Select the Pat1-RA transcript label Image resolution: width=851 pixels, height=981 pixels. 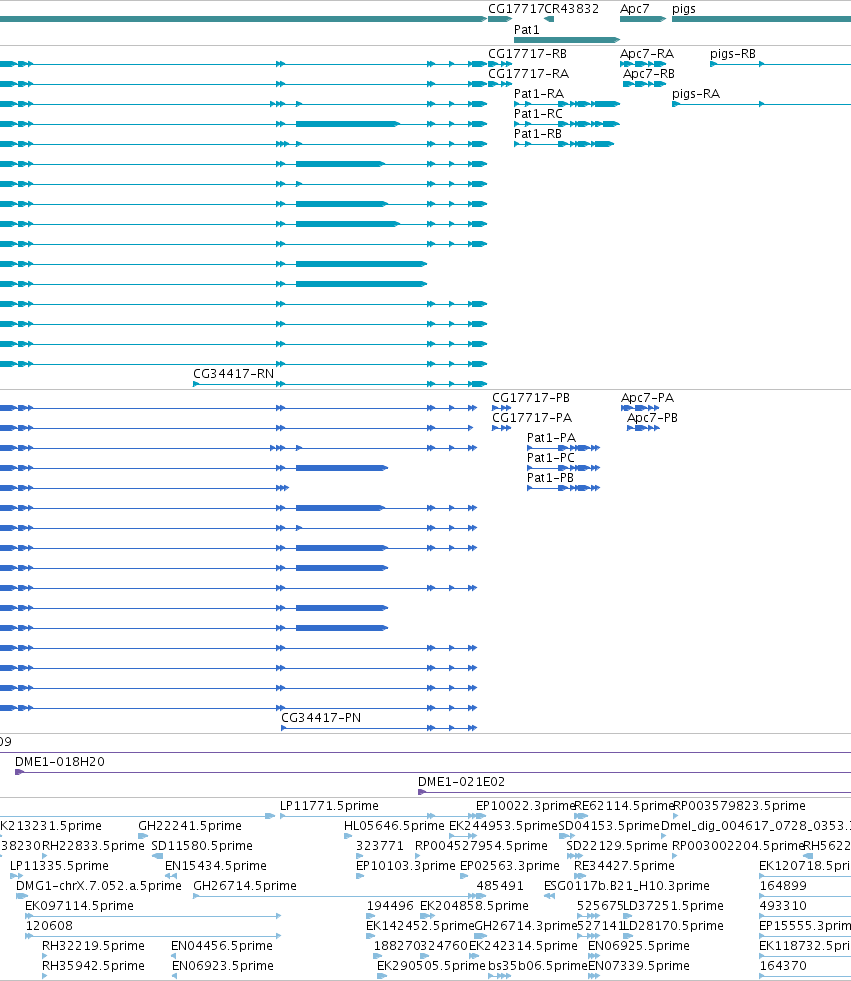tap(539, 94)
